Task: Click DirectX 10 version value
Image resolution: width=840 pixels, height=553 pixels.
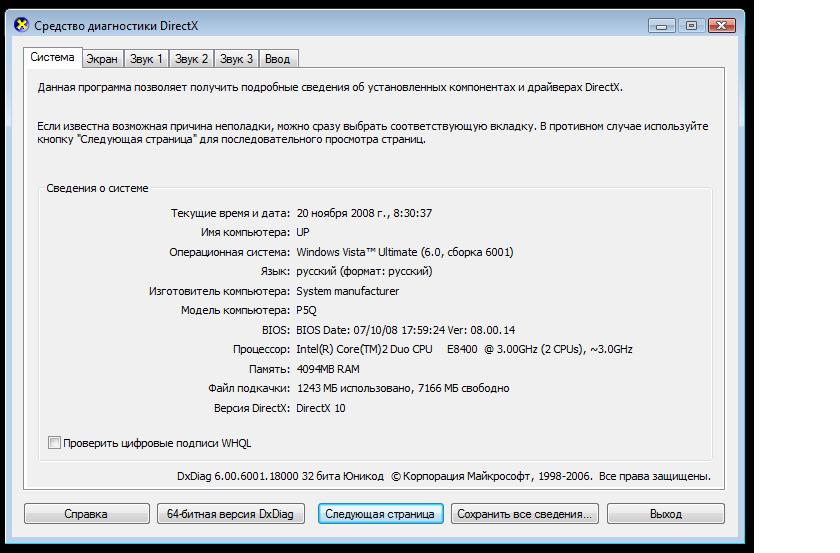Action: click(x=321, y=408)
